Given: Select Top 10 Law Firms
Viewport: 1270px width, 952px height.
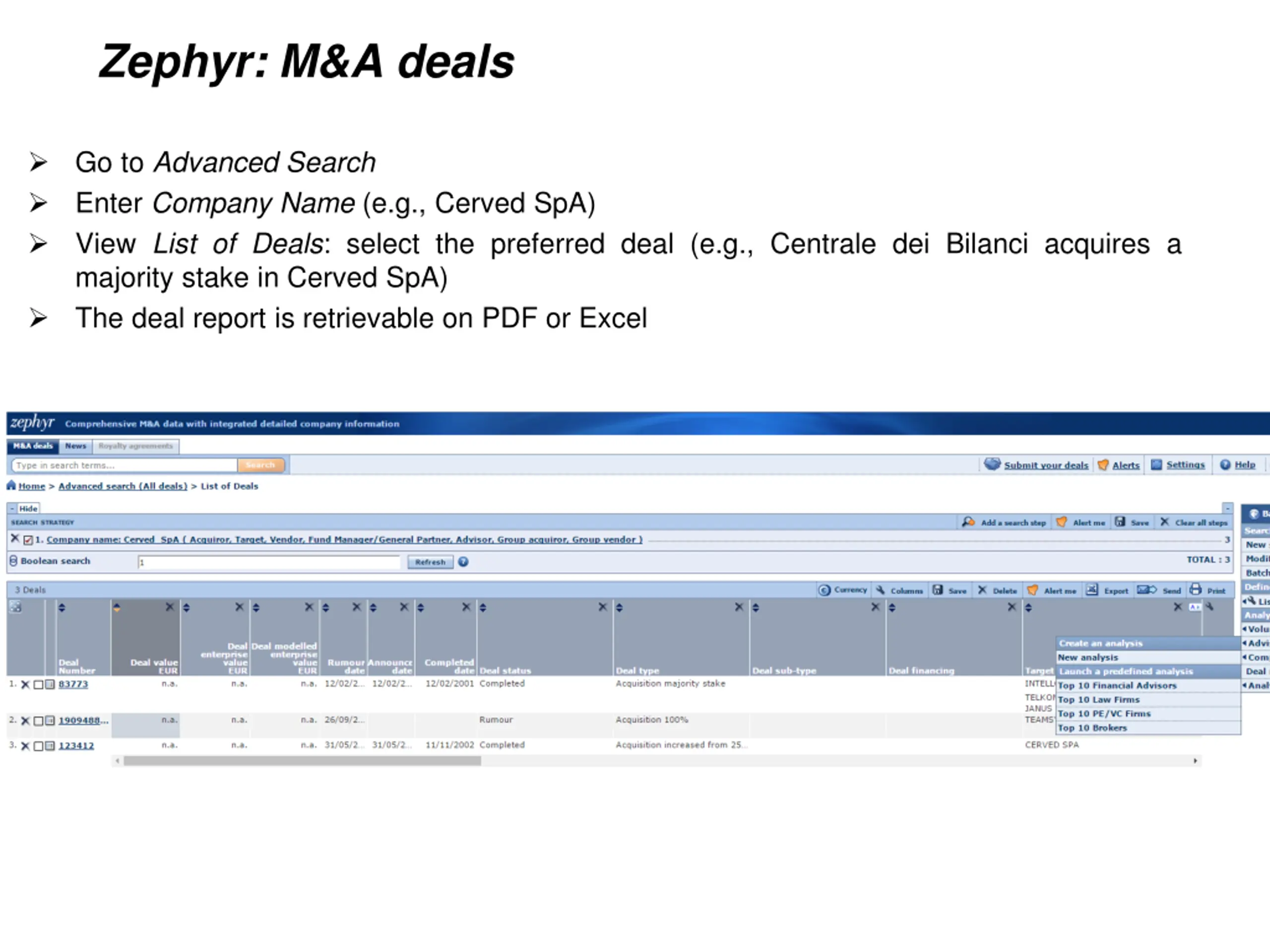Looking at the screenshot, I should pyautogui.click(x=1148, y=700).
